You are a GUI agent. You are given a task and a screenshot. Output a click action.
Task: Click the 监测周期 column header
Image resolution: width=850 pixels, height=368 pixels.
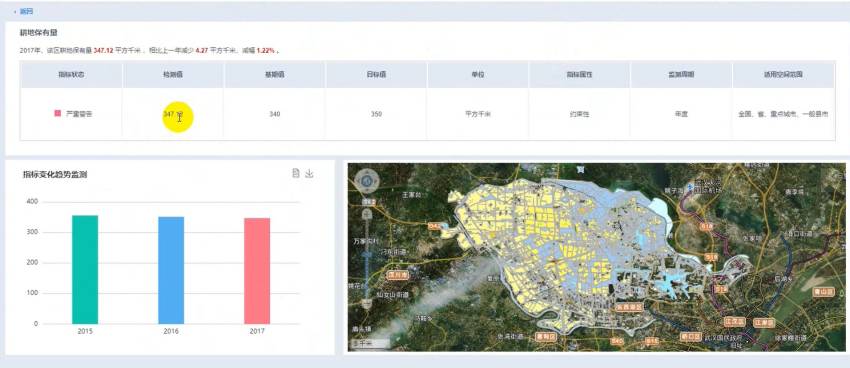click(681, 74)
